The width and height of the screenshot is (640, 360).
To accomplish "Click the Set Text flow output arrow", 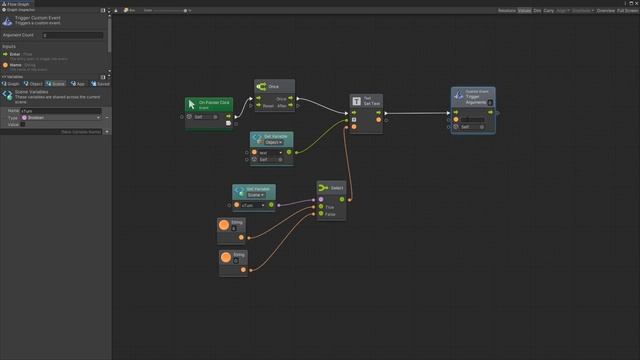I will tap(378, 113).
